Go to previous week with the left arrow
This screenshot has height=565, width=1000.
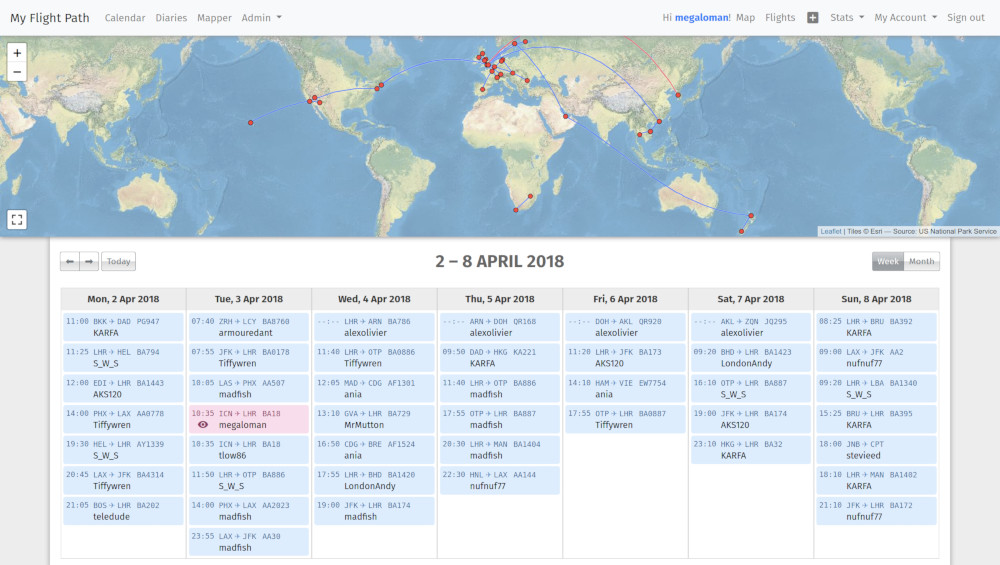pos(70,262)
